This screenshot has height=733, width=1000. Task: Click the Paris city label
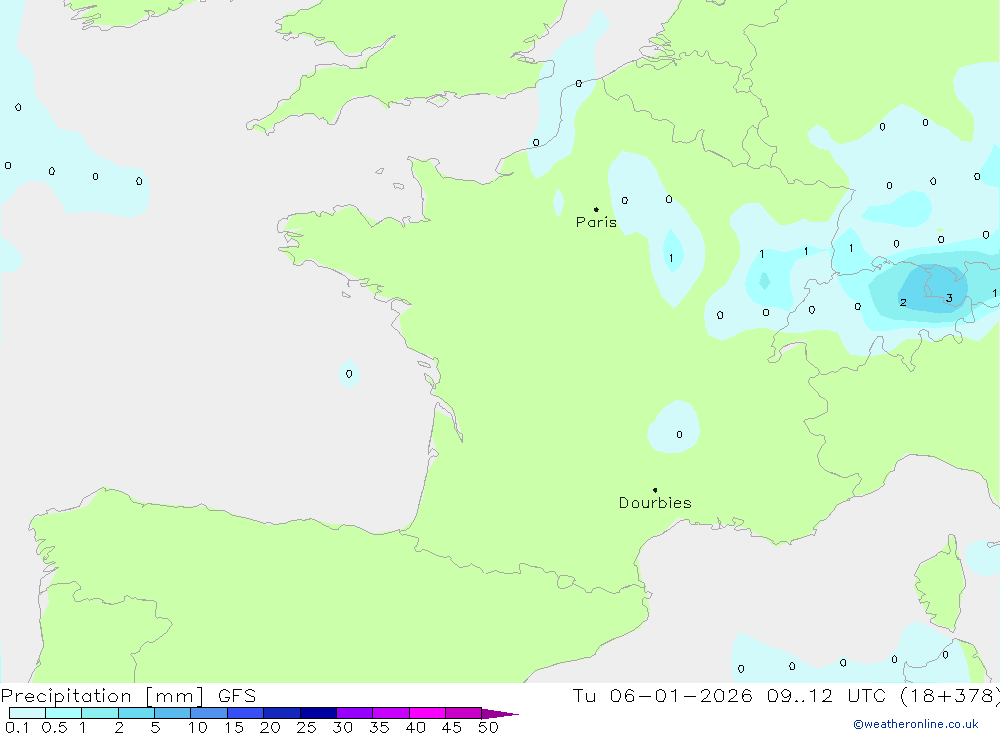596,222
